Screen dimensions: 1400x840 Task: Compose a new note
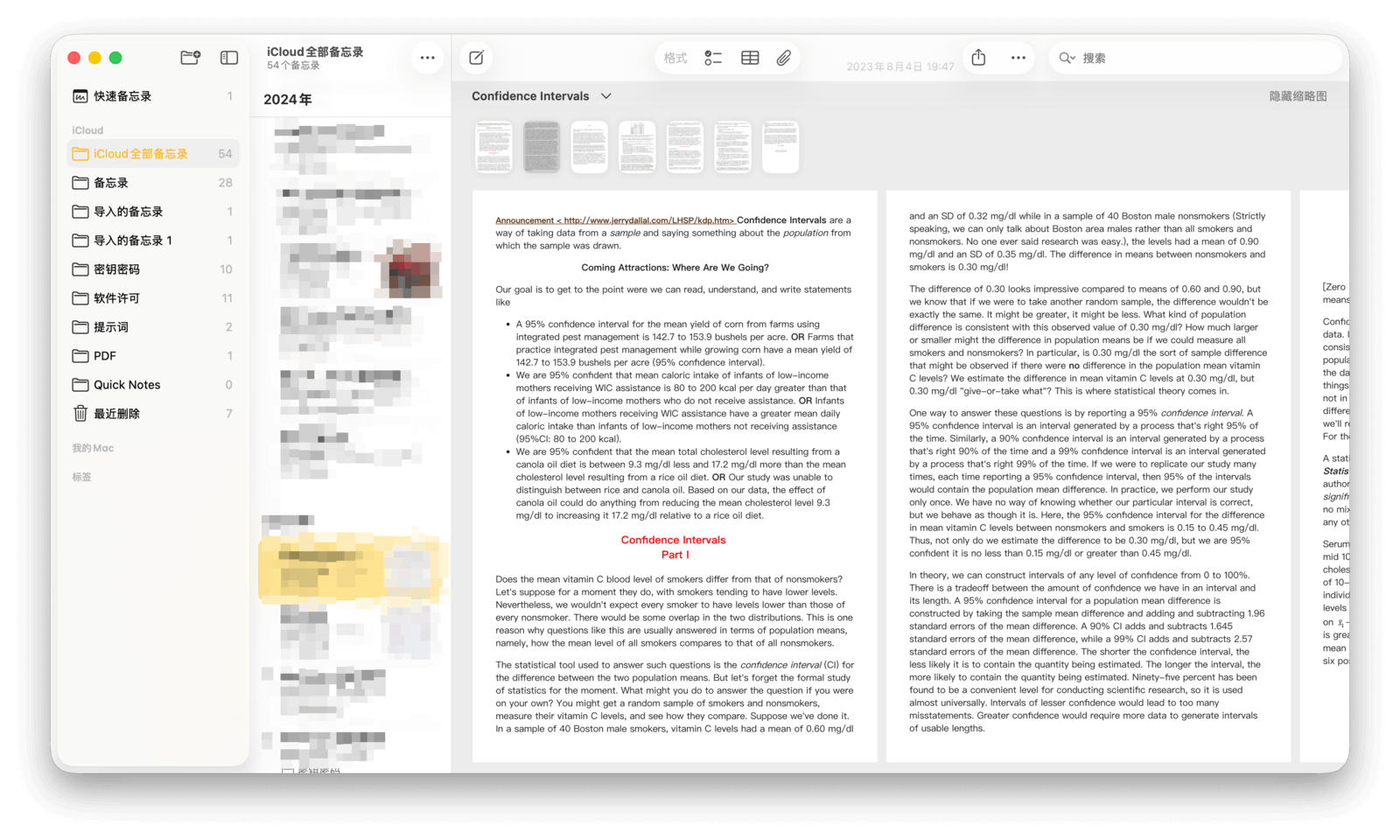click(x=476, y=58)
